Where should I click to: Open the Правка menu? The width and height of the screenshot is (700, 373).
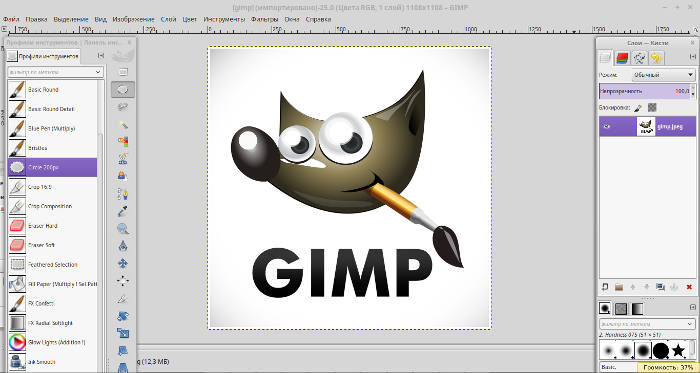coord(36,19)
